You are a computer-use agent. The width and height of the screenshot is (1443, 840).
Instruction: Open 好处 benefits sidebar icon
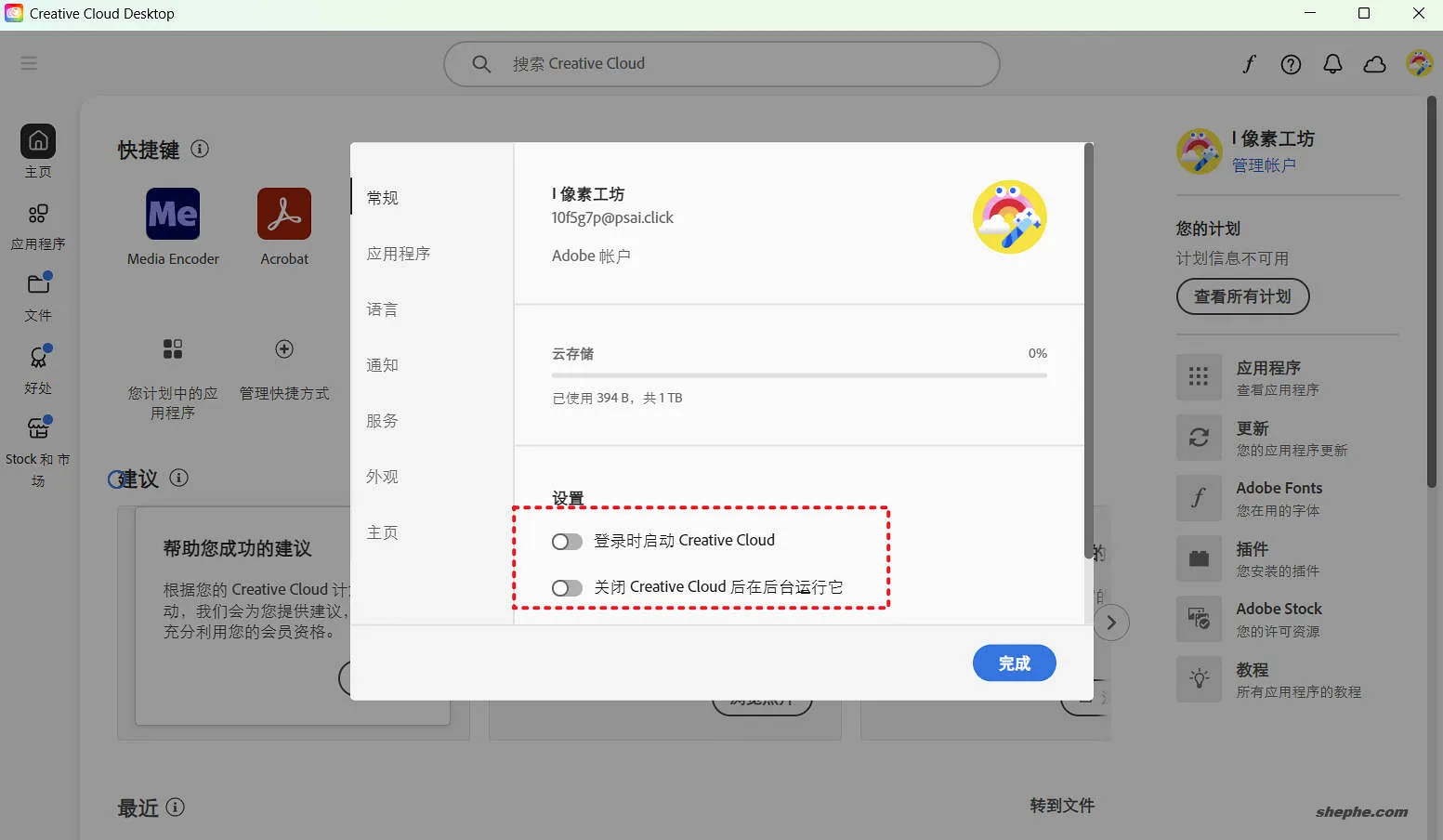pyautogui.click(x=38, y=356)
